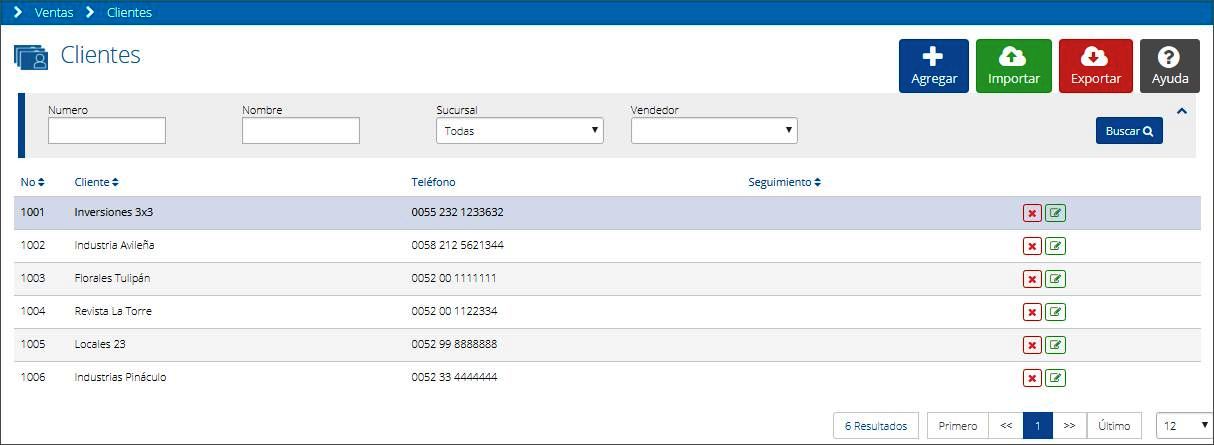Click the Buscar search button
This screenshot has width=1214, height=445.
(x=1129, y=131)
